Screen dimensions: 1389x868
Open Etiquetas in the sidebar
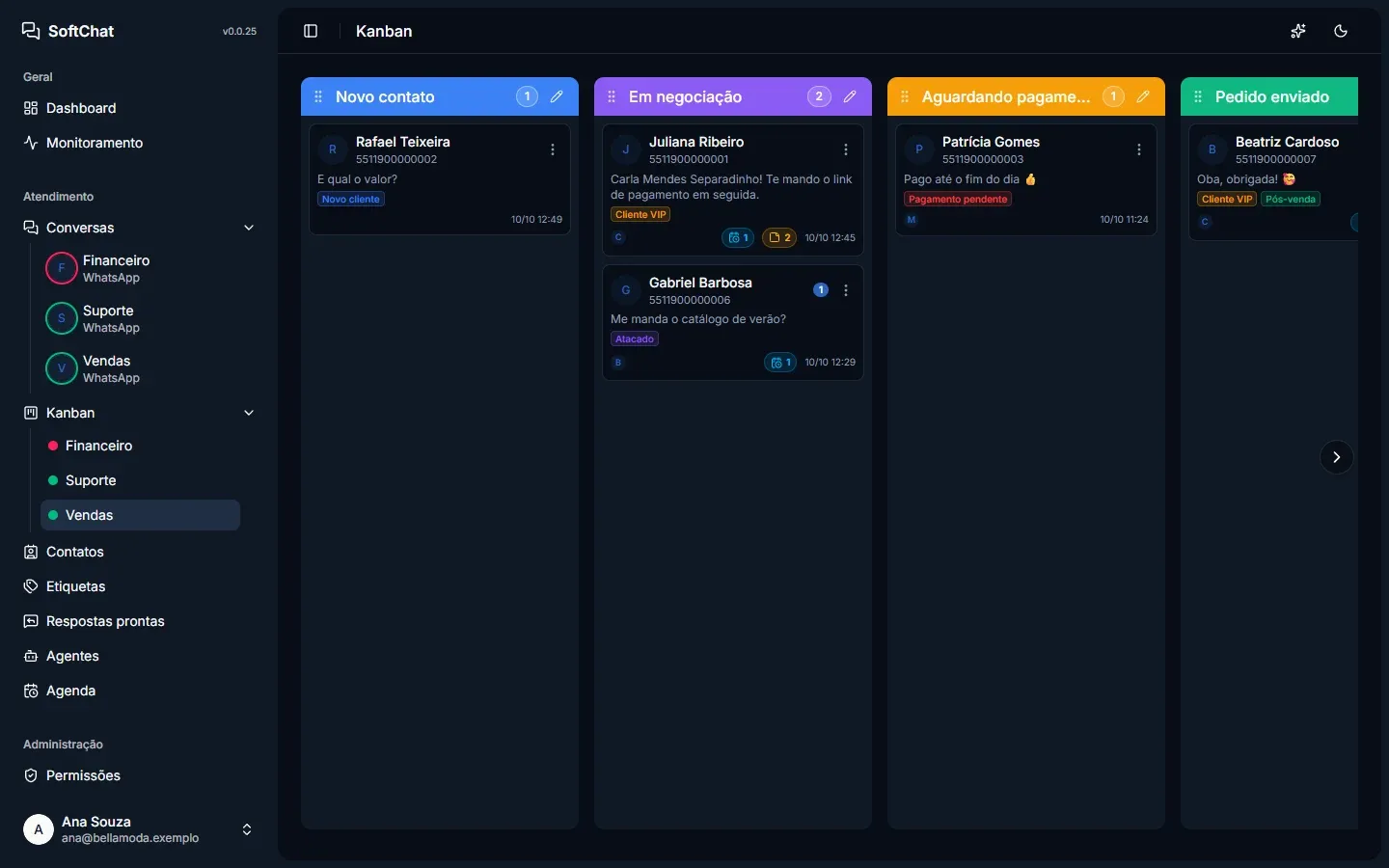[x=139, y=586]
